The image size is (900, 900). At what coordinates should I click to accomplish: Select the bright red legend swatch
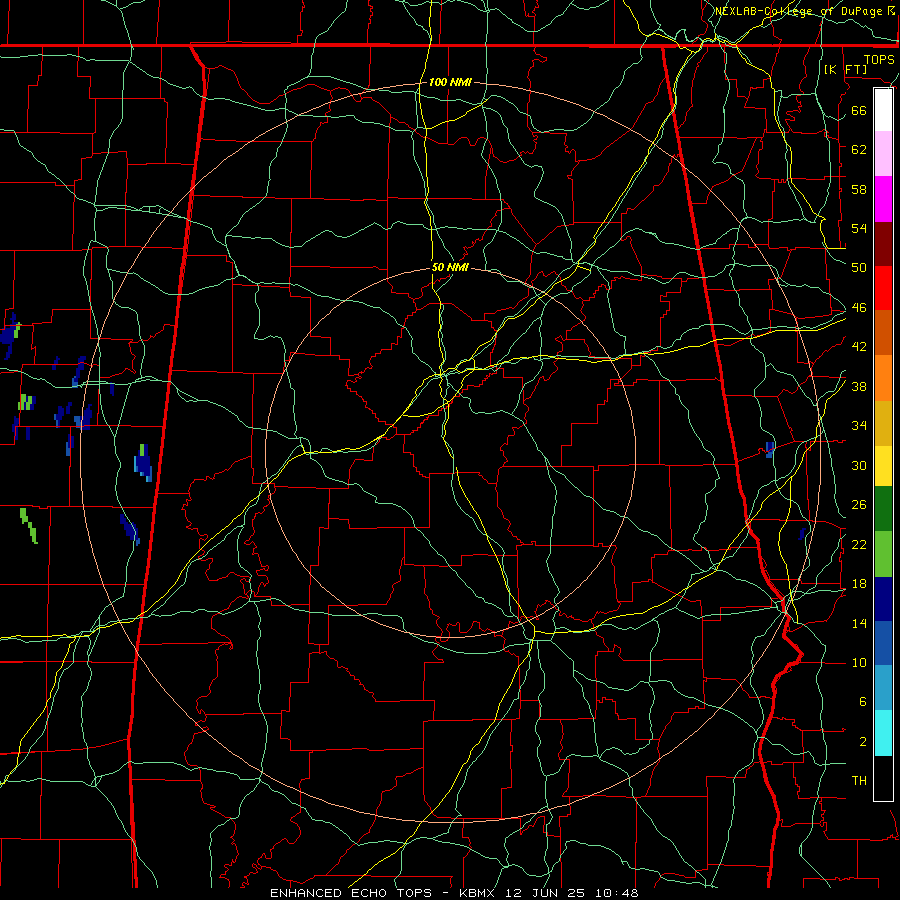(883, 288)
